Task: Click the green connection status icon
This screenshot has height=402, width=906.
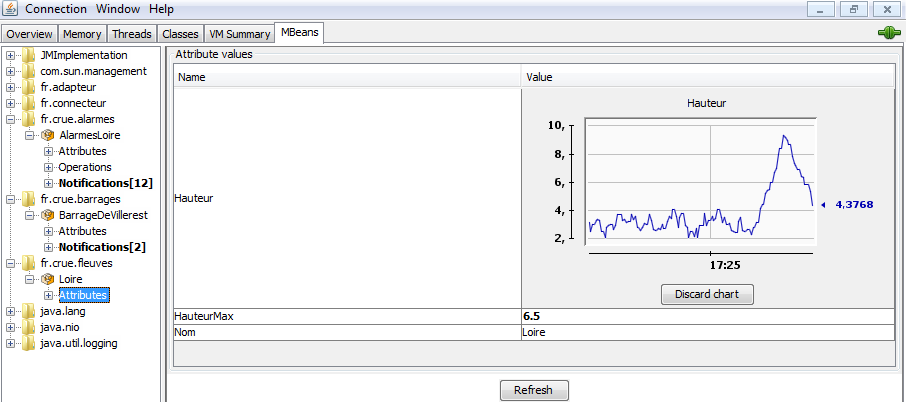Action: (888, 33)
